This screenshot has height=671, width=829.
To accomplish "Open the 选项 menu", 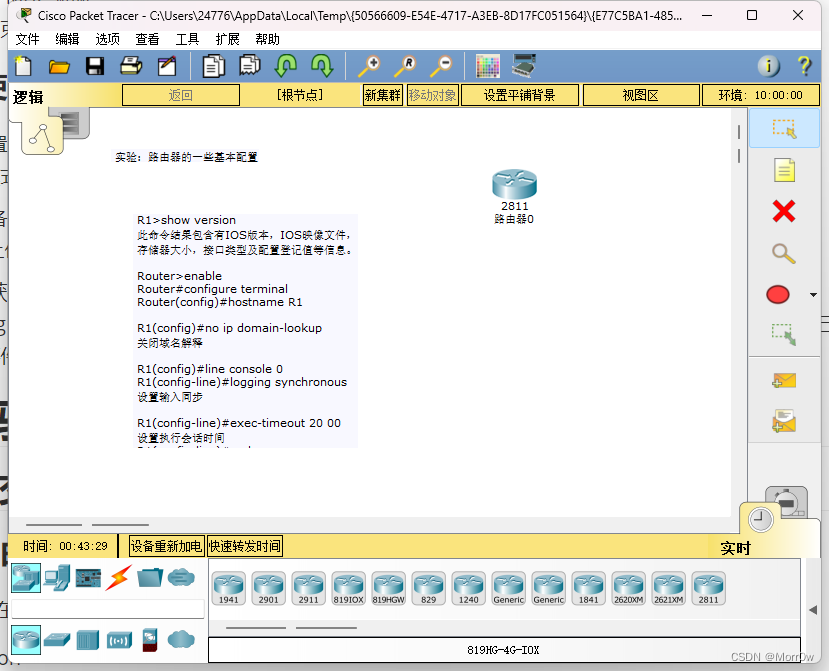I will coord(107,40).
